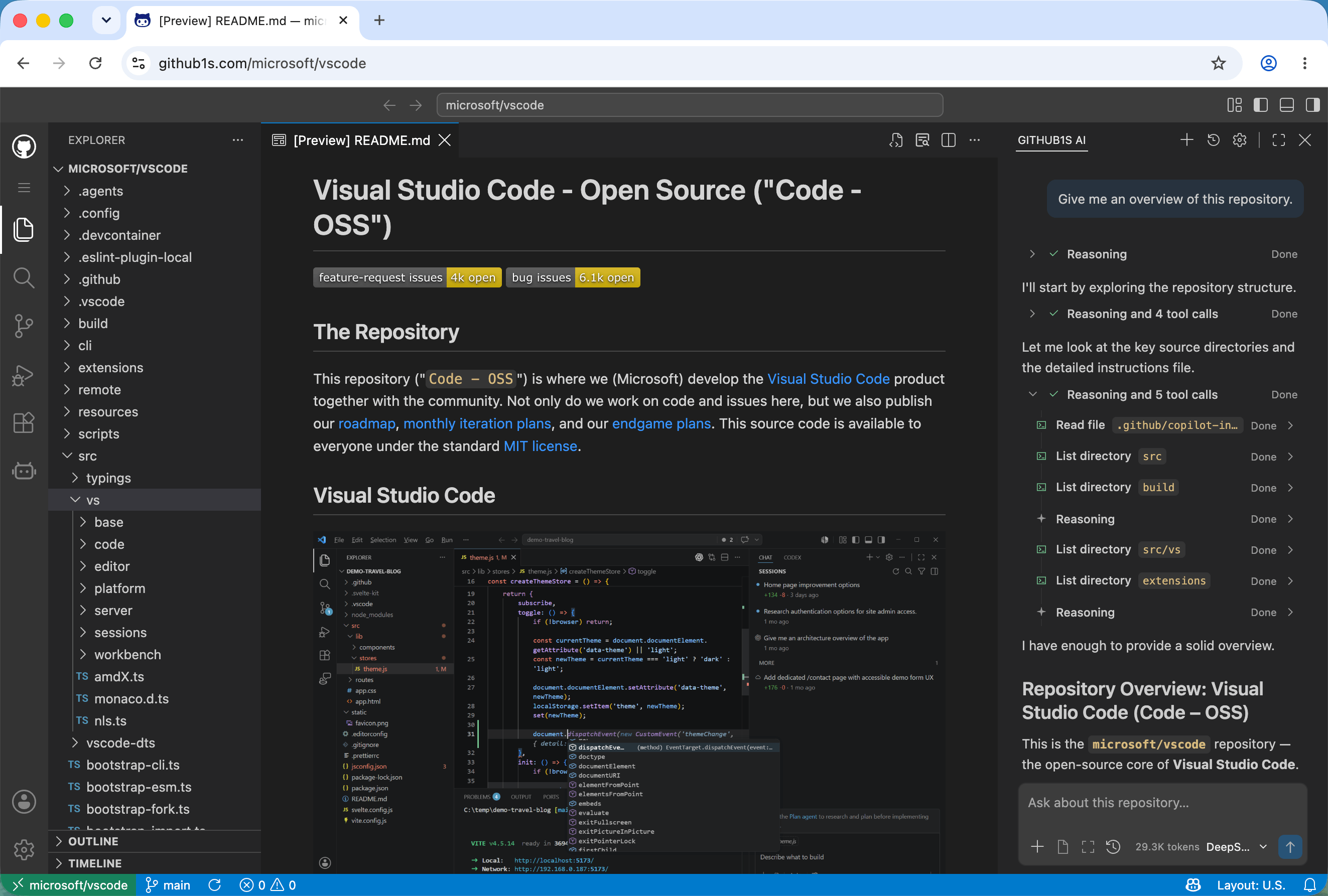1328x896 pixels.
Task: Open the GitHub1s AI robot view
Action: 24,471
